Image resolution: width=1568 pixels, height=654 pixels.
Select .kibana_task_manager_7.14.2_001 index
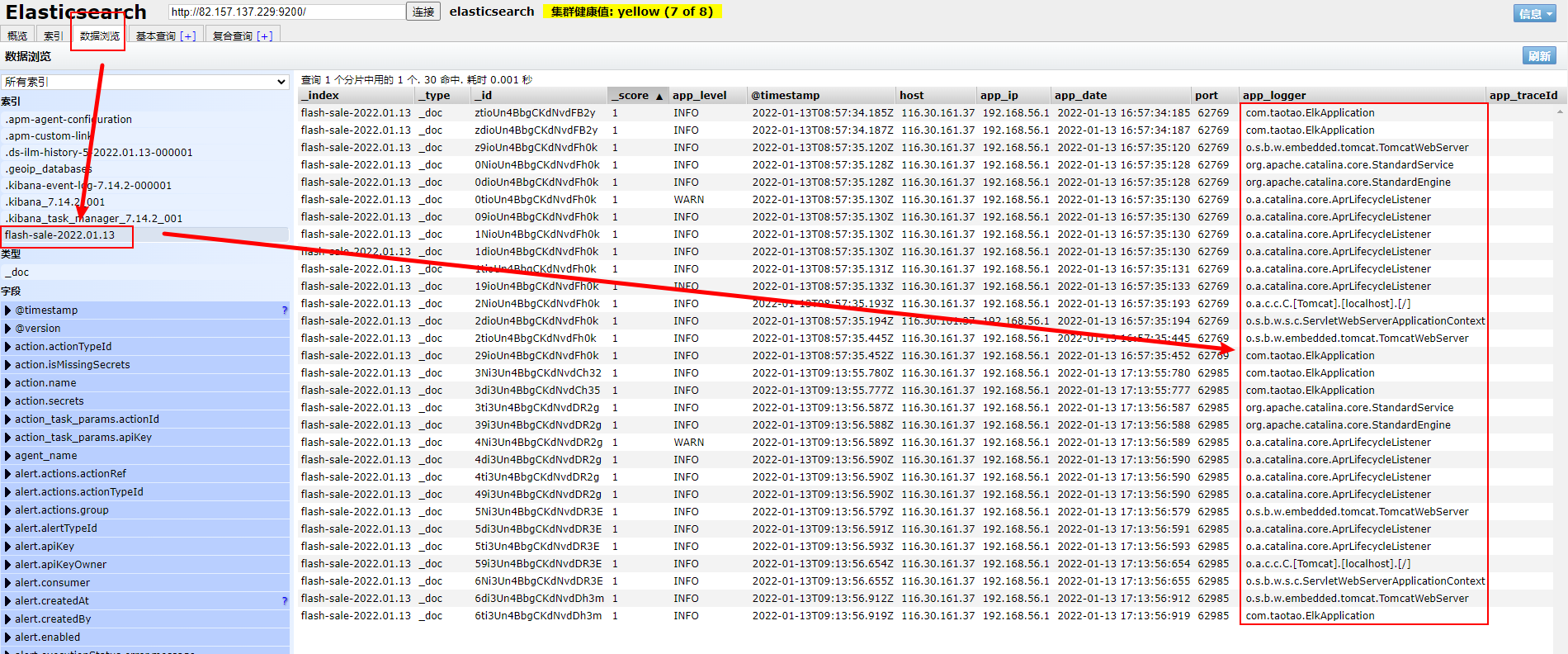click(x=144, y=218)
